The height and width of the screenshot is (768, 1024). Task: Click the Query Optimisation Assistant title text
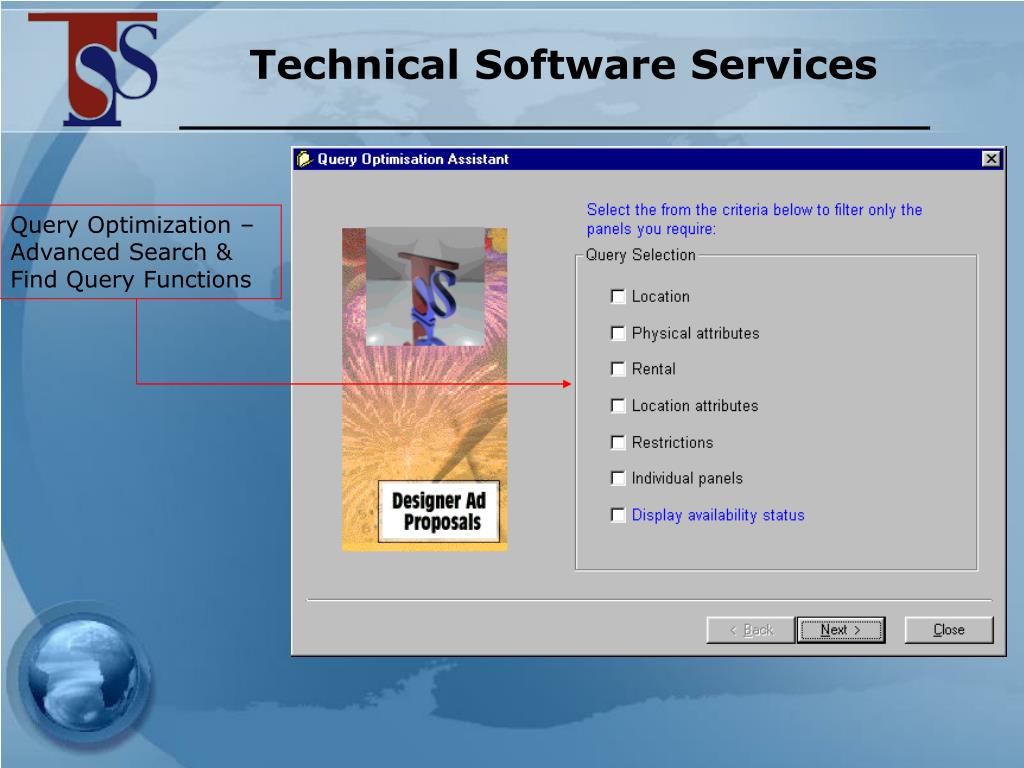[413, 159]
